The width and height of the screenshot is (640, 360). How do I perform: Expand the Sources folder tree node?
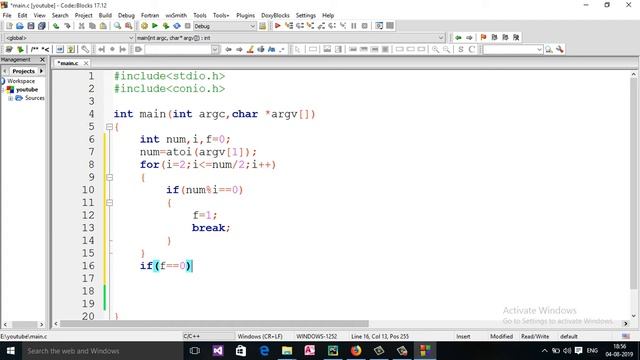[11, 98]
